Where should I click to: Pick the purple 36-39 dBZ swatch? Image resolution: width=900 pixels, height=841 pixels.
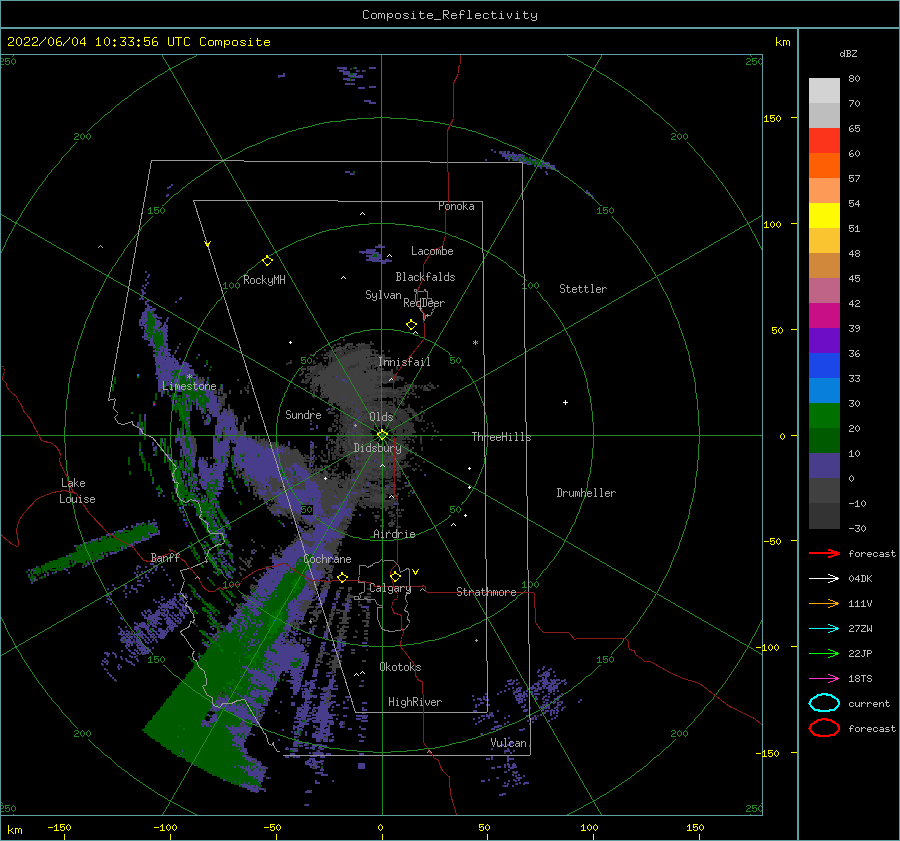pos(824,340)
